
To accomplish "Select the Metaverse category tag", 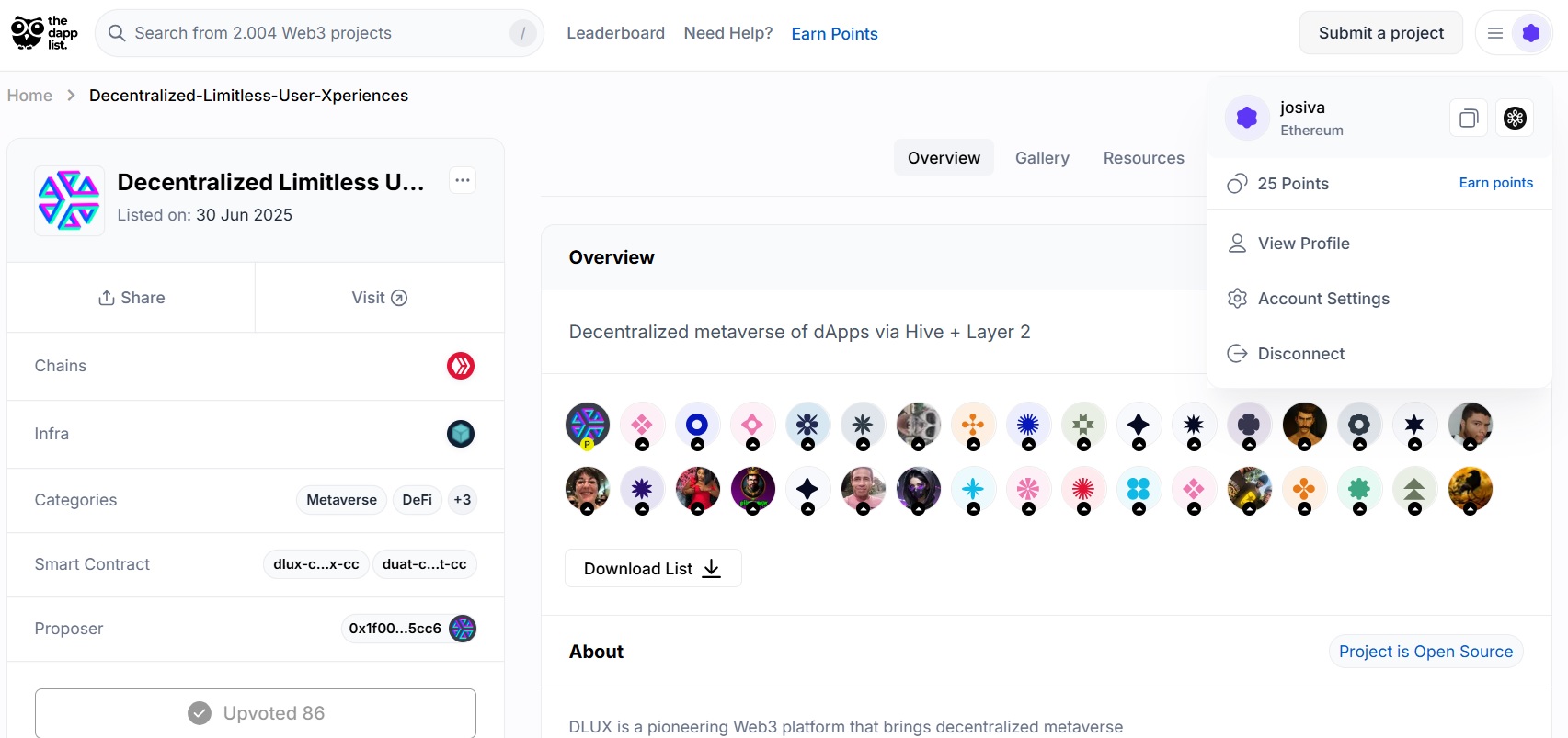I will pyautogui.click(x=341, y=500).
